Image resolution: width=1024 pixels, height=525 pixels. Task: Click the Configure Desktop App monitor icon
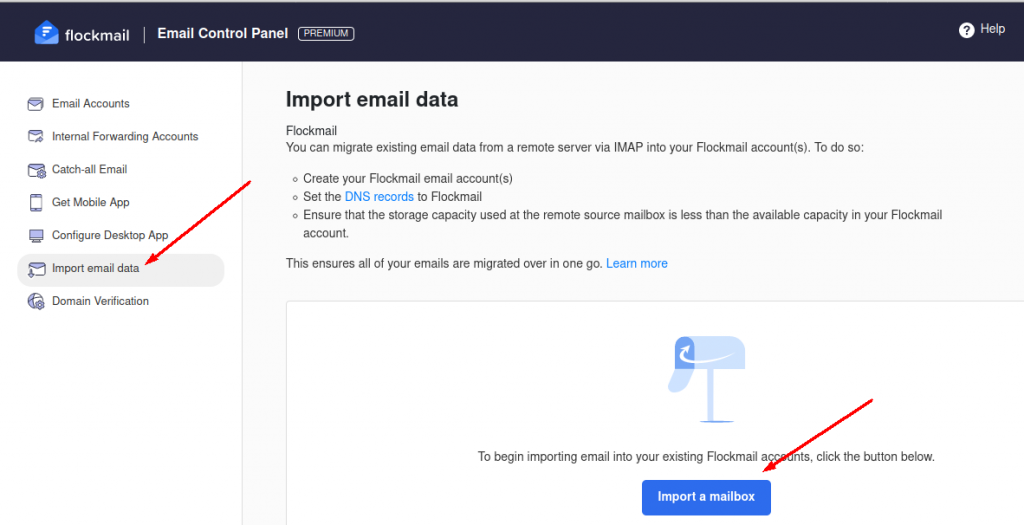[x=36, y=236]
